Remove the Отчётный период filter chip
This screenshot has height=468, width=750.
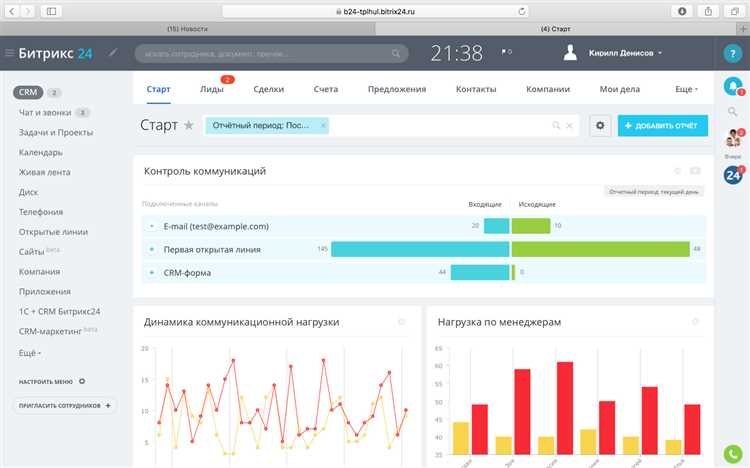coord(323,125)
